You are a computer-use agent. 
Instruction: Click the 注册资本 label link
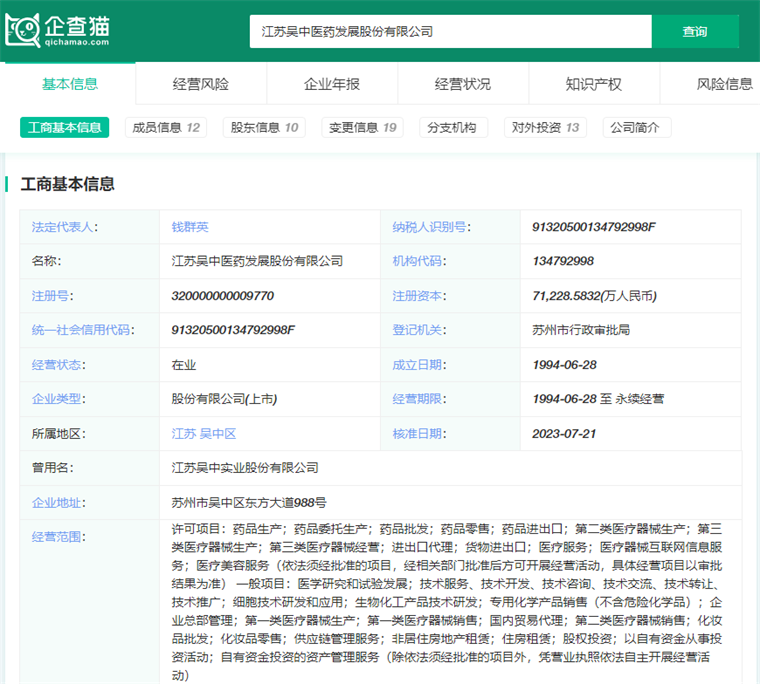click(417, 296)
